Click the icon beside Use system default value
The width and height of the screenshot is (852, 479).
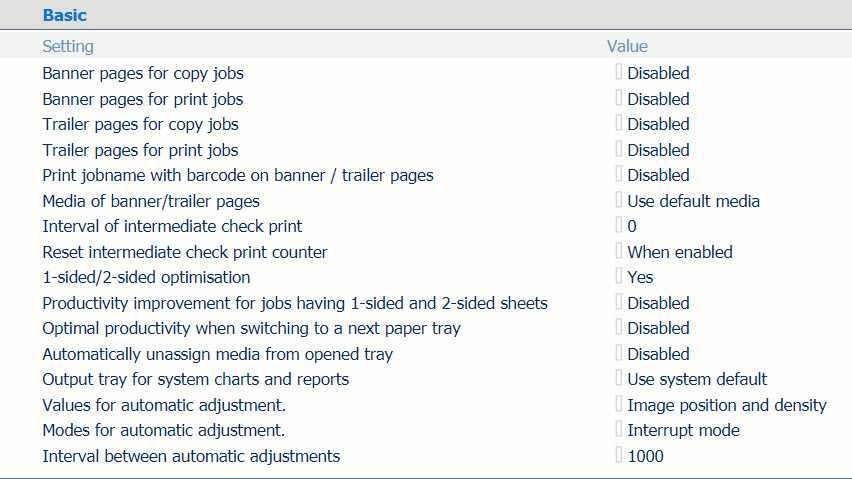619,378
